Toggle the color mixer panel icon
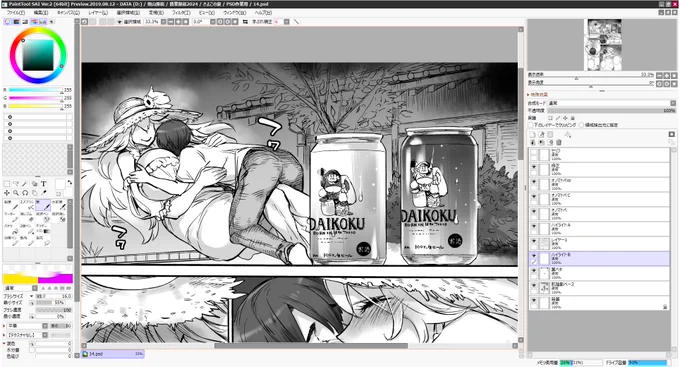This screenshot has height=367, width=680. click(34, 22)
